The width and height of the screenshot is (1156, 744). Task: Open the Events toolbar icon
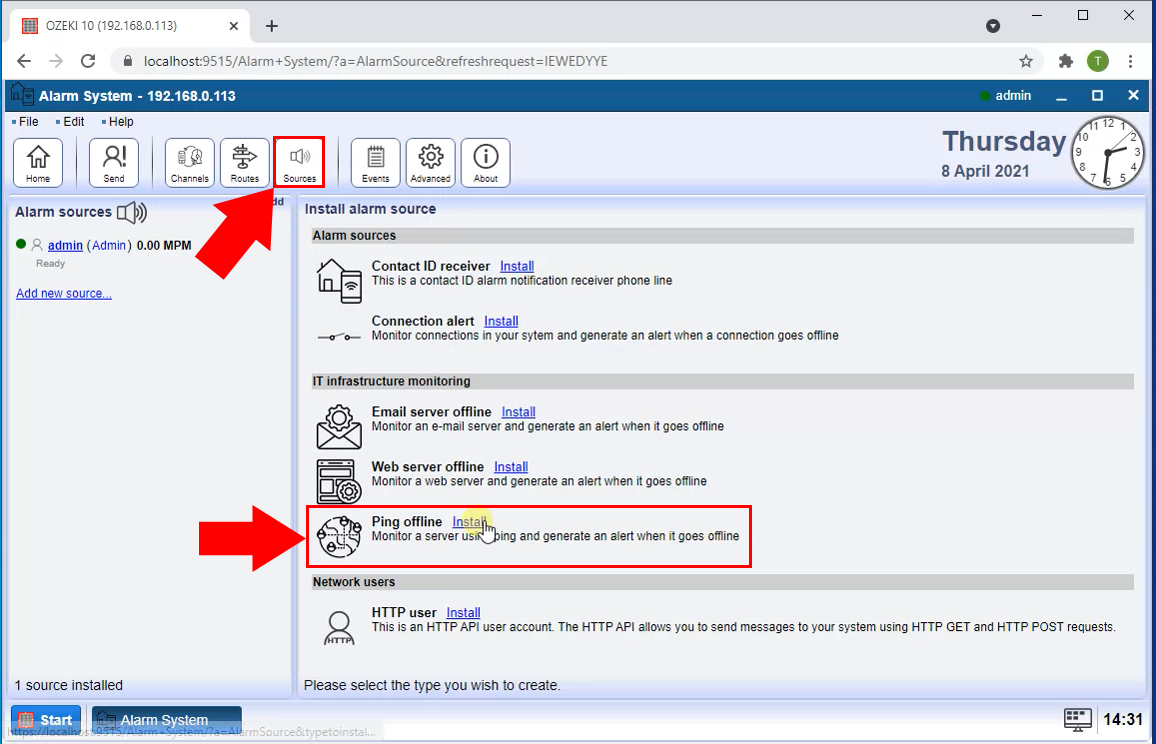tap(375, 162)
